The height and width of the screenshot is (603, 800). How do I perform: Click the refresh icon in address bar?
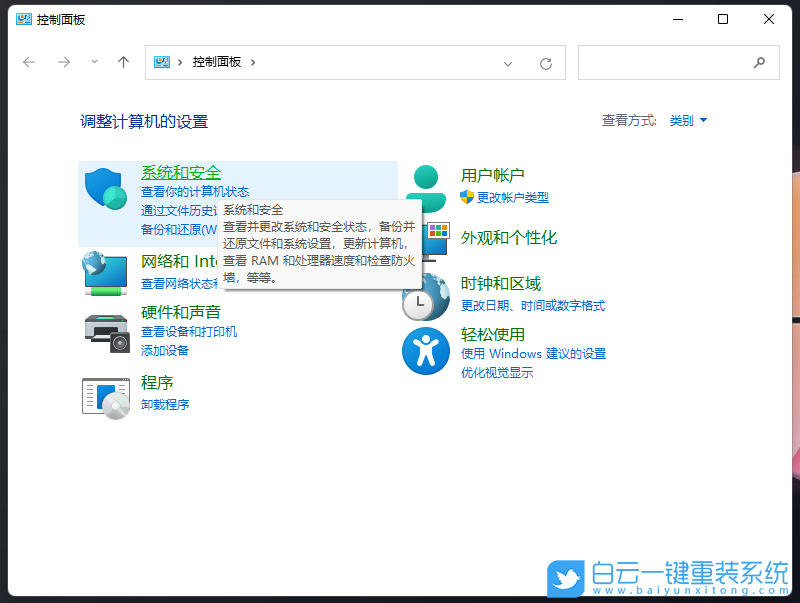pos(546,62)
